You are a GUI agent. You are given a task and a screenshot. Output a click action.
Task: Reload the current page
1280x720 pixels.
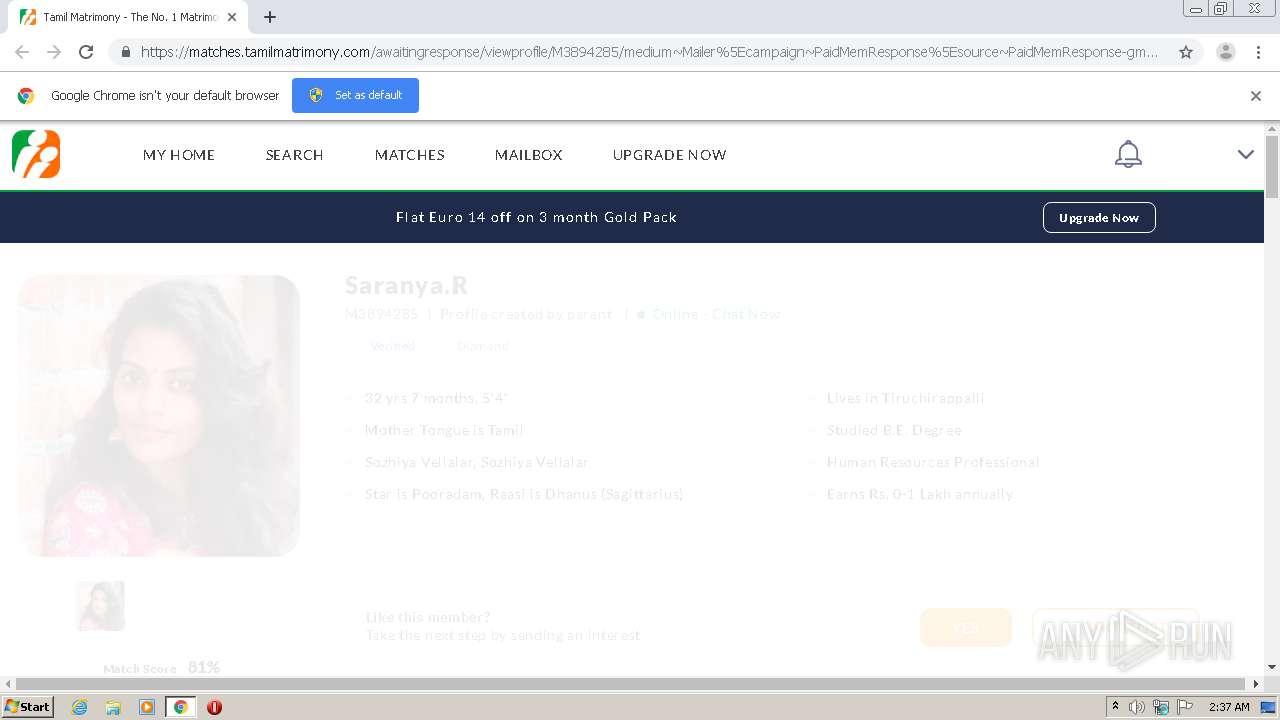86,52
